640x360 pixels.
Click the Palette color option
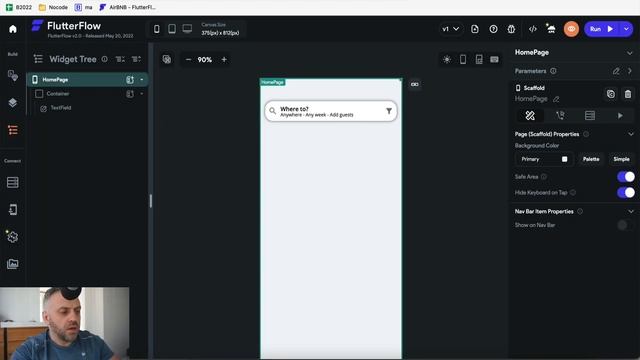click(591, 159)
